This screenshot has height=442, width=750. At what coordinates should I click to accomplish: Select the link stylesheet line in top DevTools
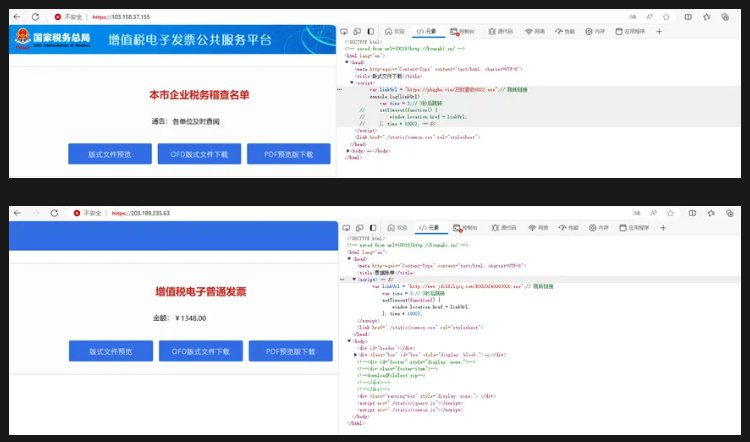tap(417, 137)
